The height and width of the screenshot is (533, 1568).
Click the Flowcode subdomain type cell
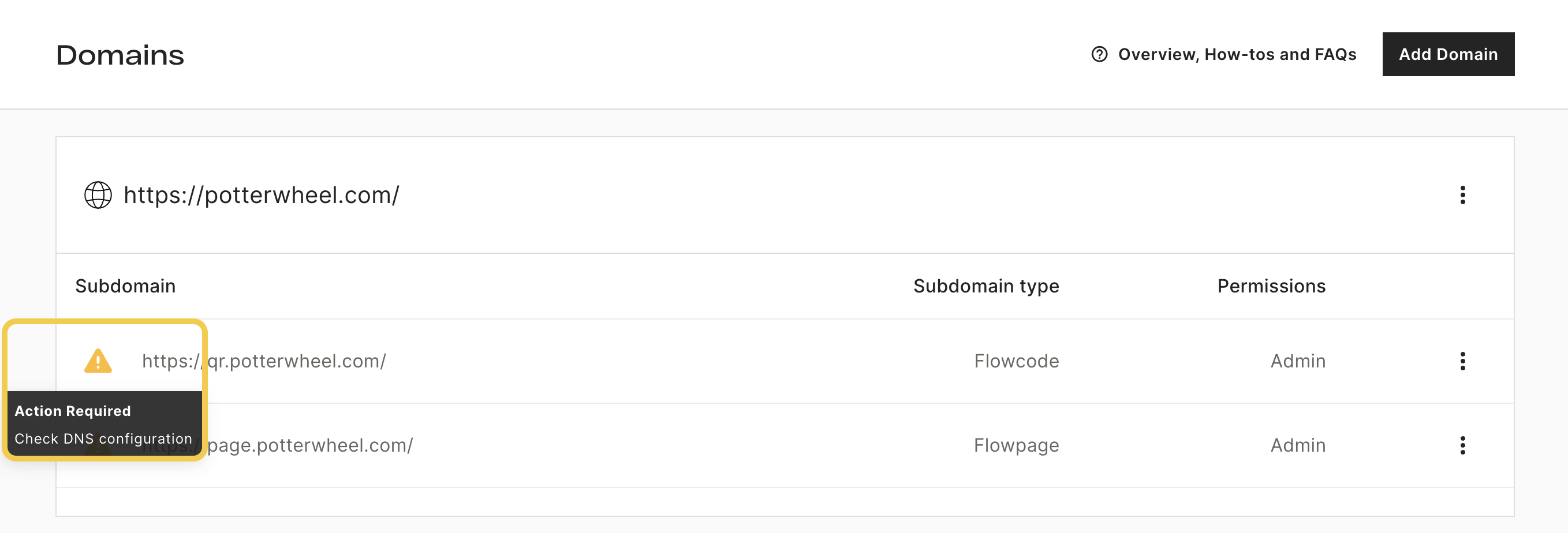[1017, 362]
